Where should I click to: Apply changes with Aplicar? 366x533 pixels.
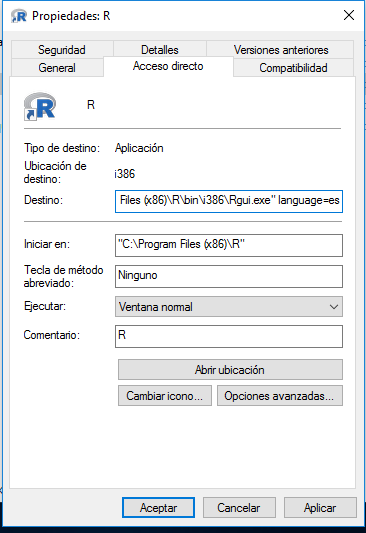click(x=320, y=508)
